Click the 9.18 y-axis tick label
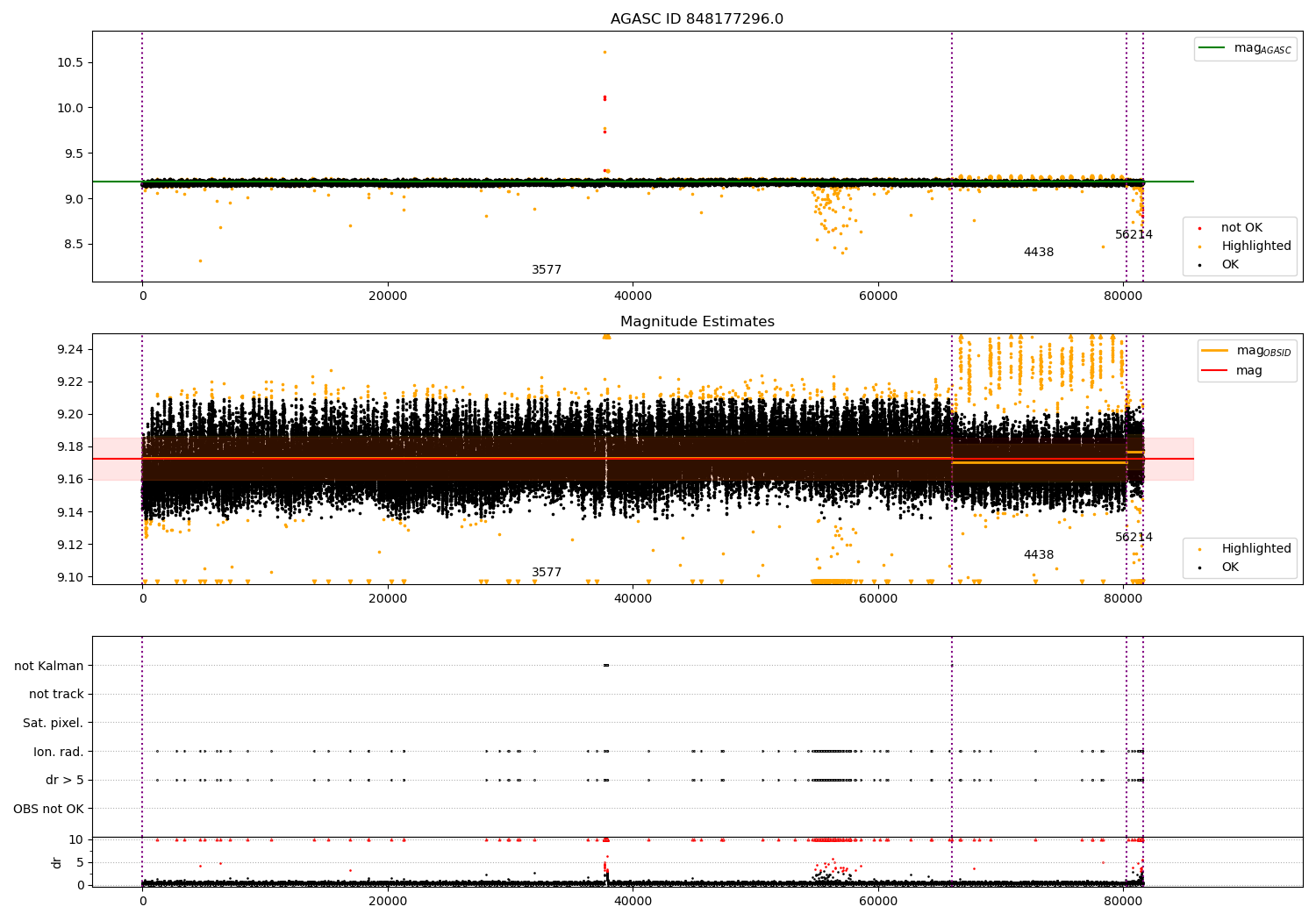This screenshot has height=921, width=1316. click(x=71, y=446)
